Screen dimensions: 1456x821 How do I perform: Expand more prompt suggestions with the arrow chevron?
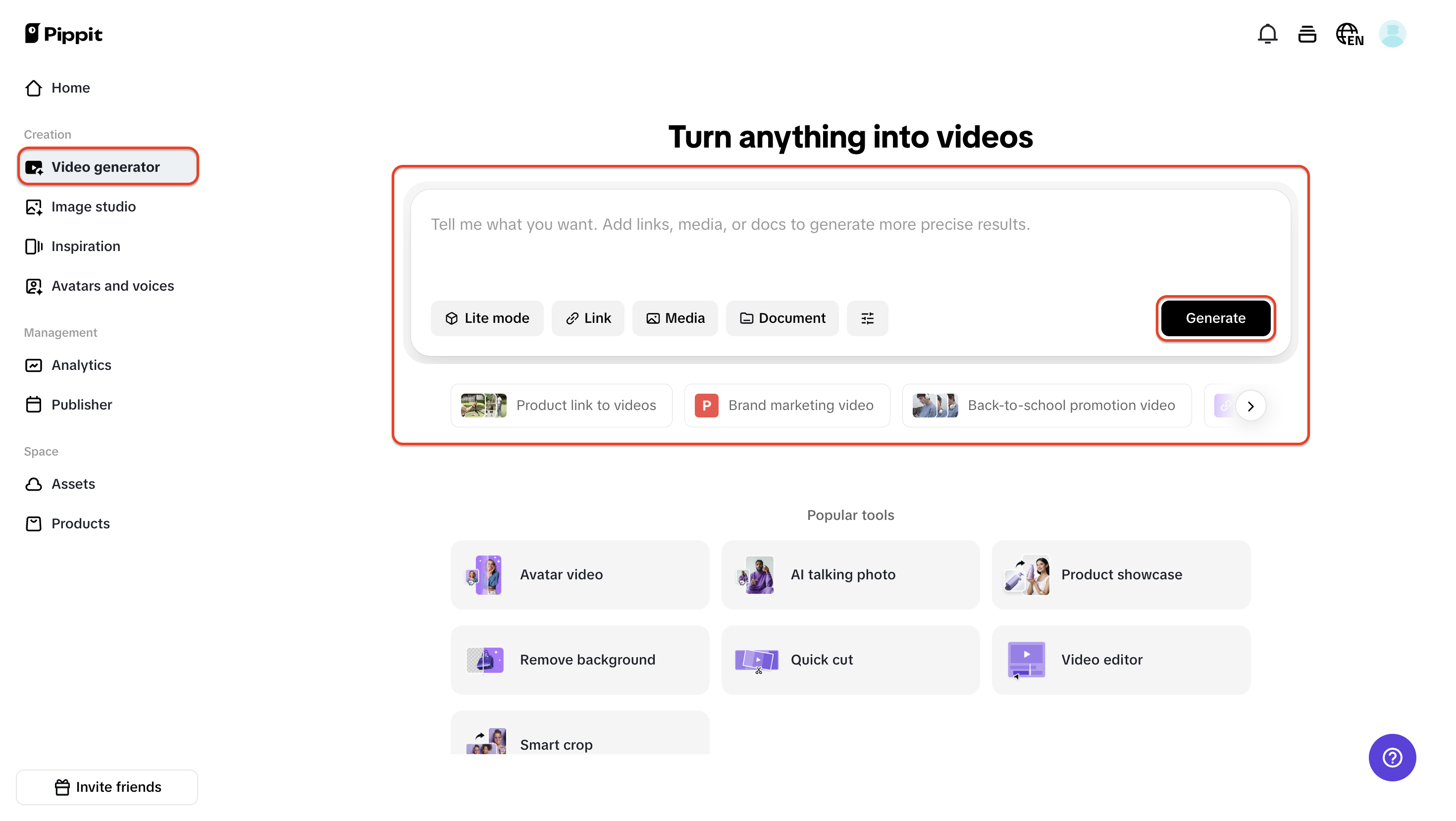[x=1251, y=406]
